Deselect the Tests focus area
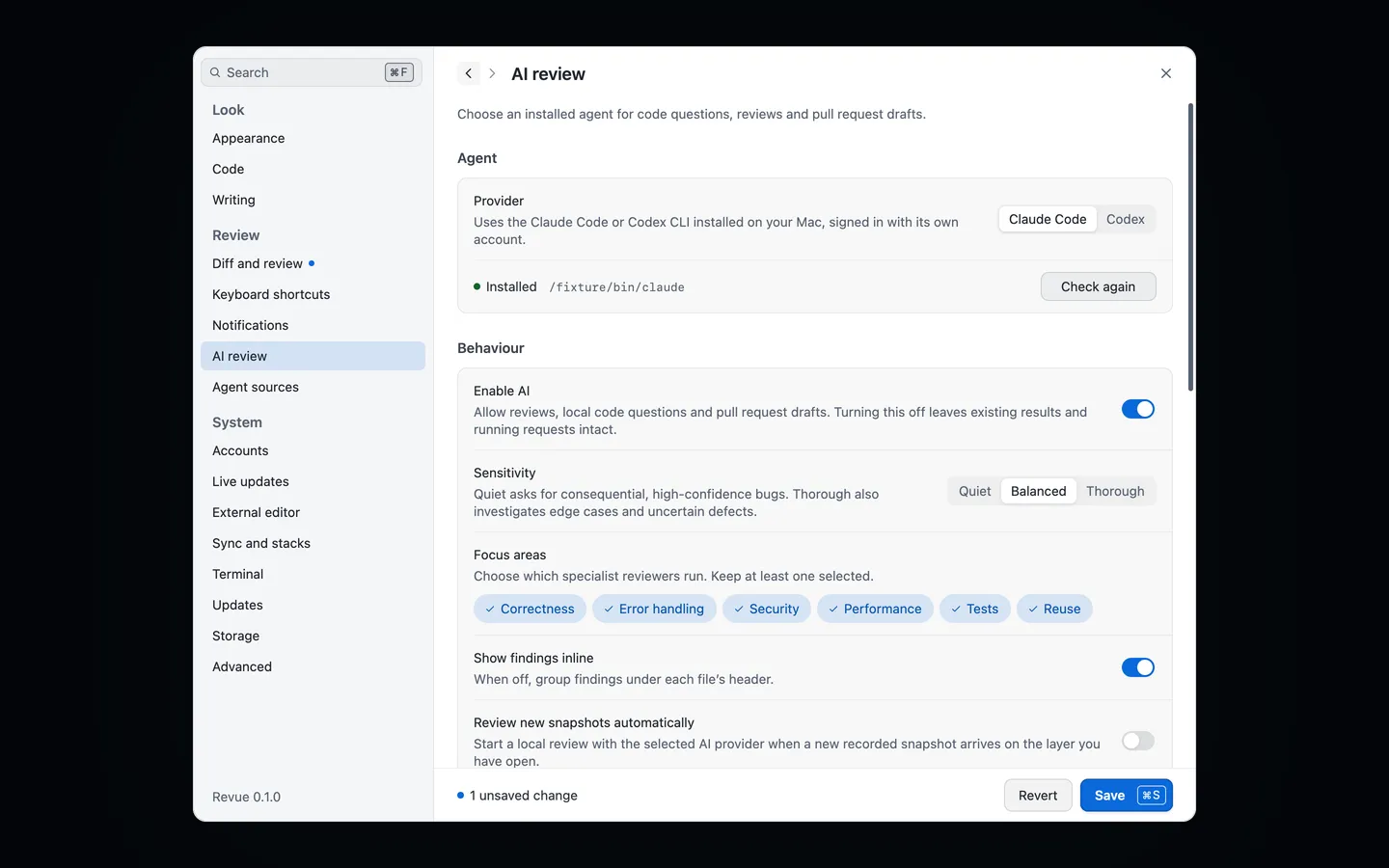 click(x=975, y=609)
